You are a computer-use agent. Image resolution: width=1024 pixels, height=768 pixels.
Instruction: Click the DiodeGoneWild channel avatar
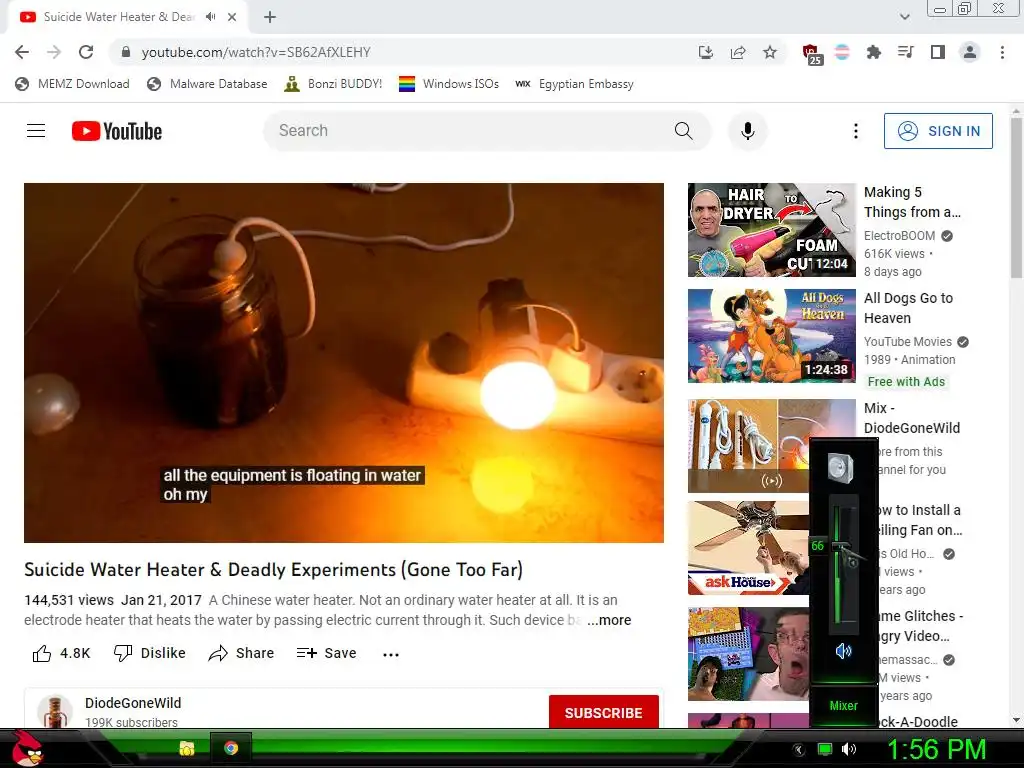55,711
